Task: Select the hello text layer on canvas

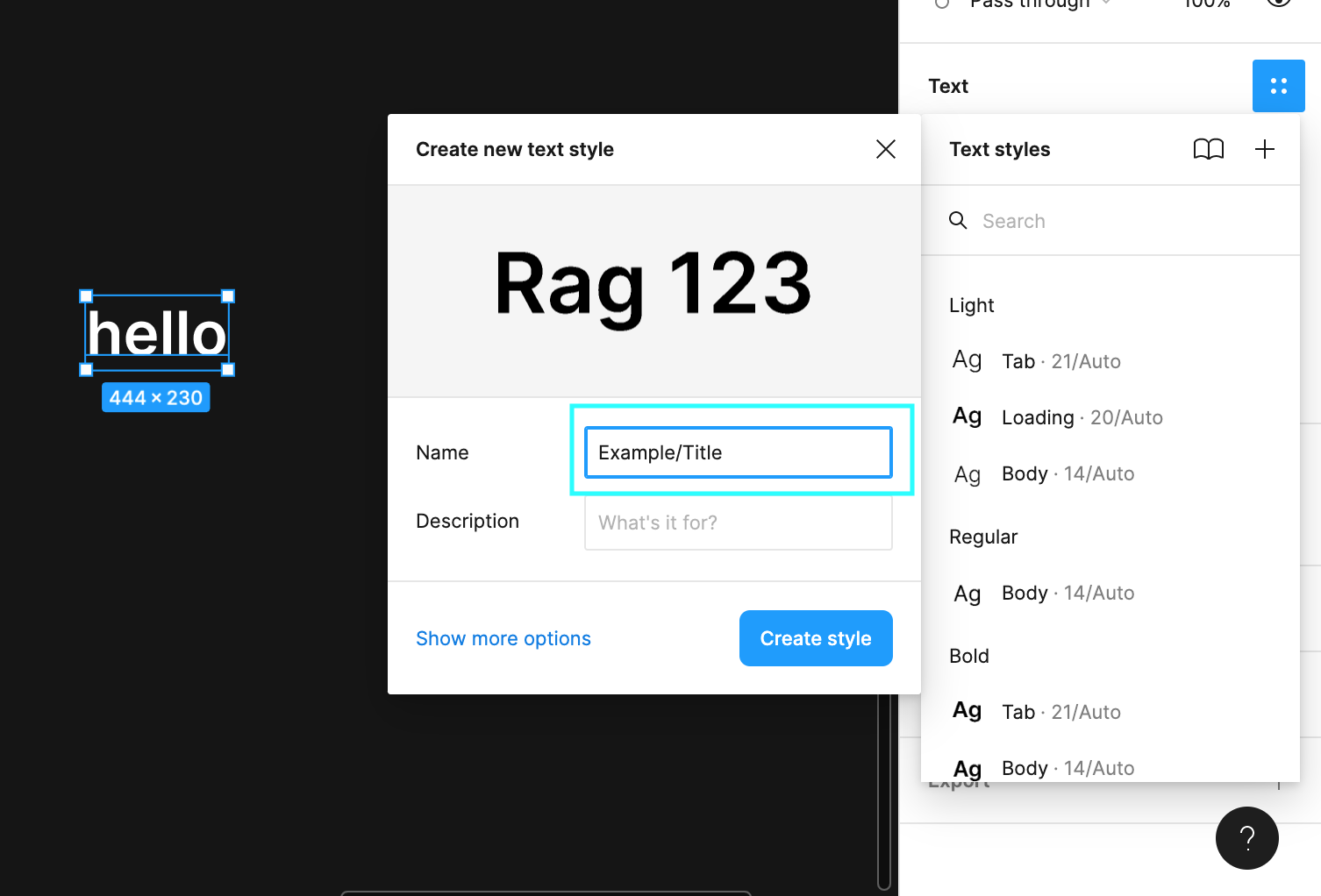Action: [157, 333]
